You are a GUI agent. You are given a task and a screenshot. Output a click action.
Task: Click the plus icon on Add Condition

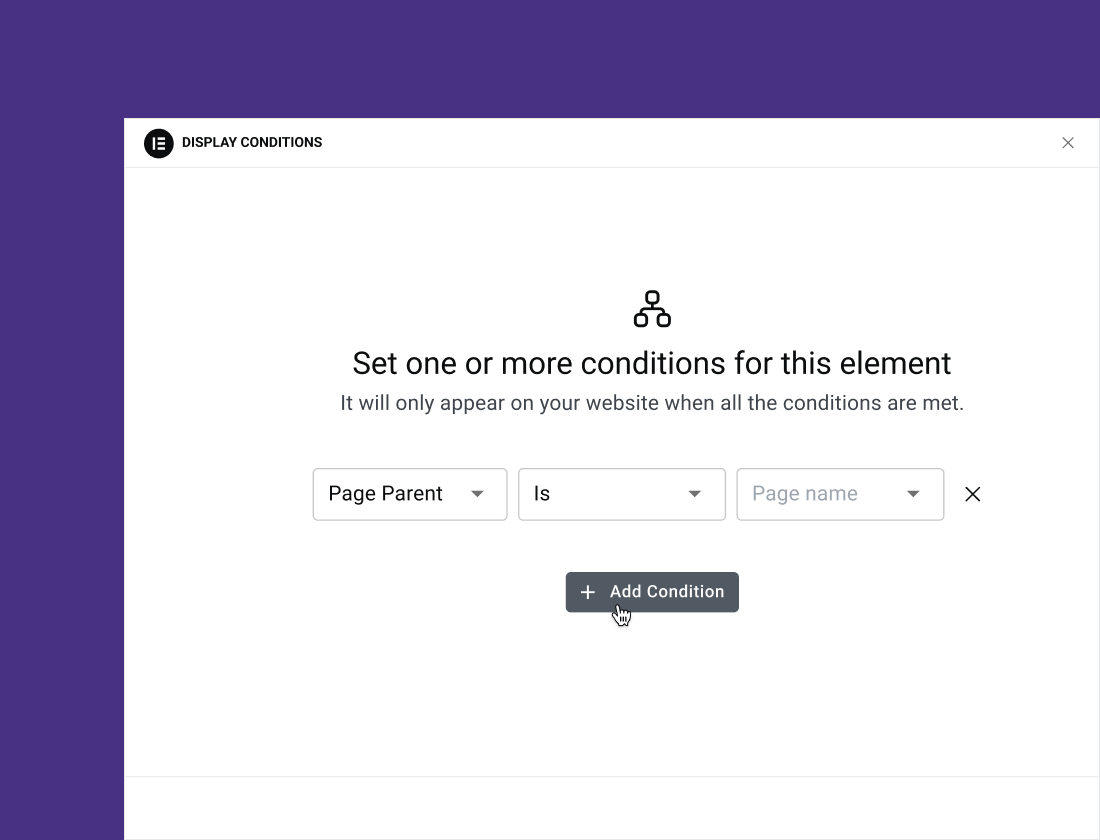(x=588, y=592)
